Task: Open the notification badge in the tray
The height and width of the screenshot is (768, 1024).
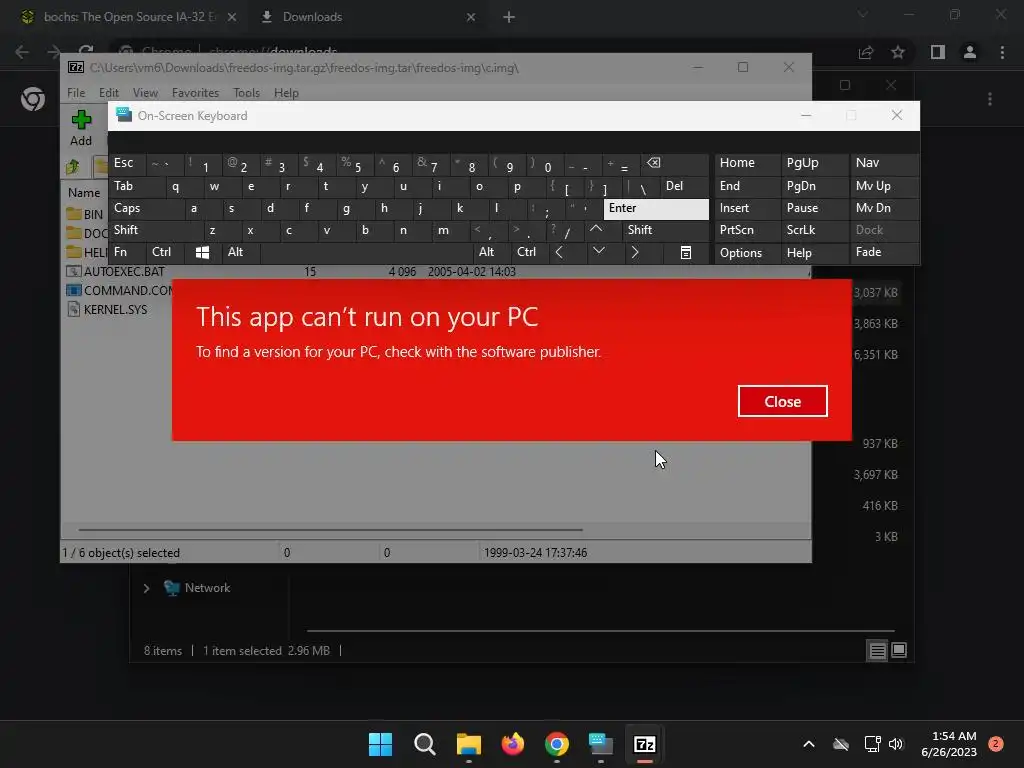Action: coord(995,744)
